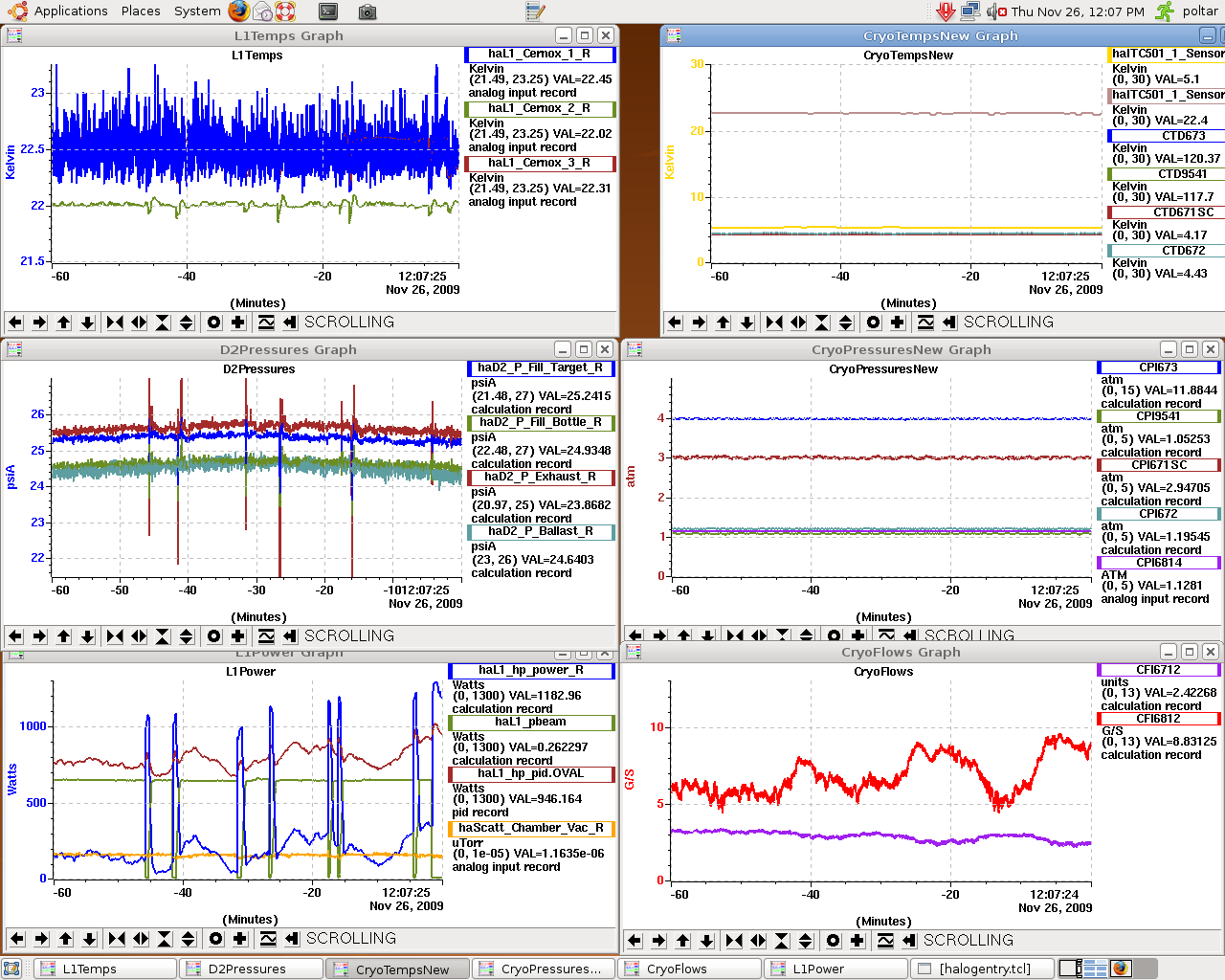The height and width of the screenshot is (980, 1225).
Task: Select the haD2_P_Ballast_R legend entry
Action: tap(541, 532)
